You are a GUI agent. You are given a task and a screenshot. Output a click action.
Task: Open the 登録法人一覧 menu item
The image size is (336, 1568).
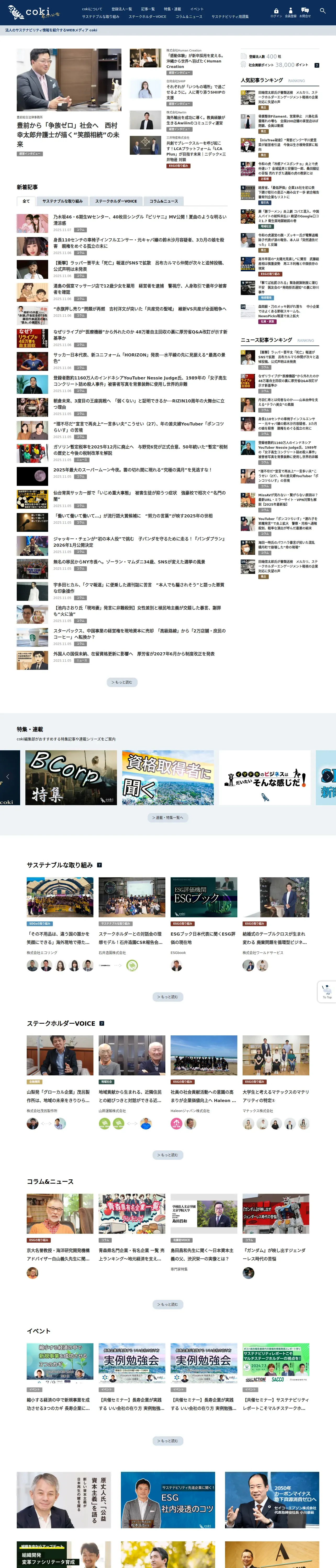pos(121,9)
